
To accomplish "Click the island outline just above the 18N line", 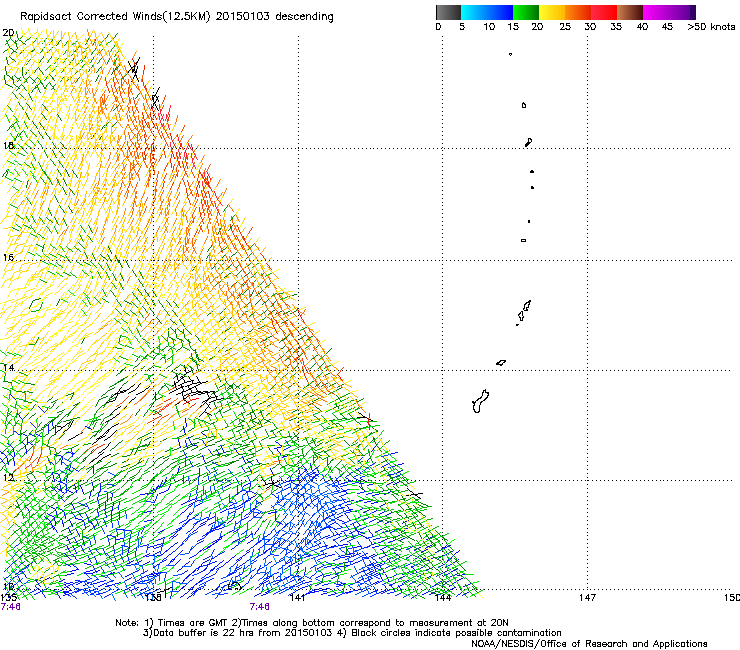I will coord(529,142).
